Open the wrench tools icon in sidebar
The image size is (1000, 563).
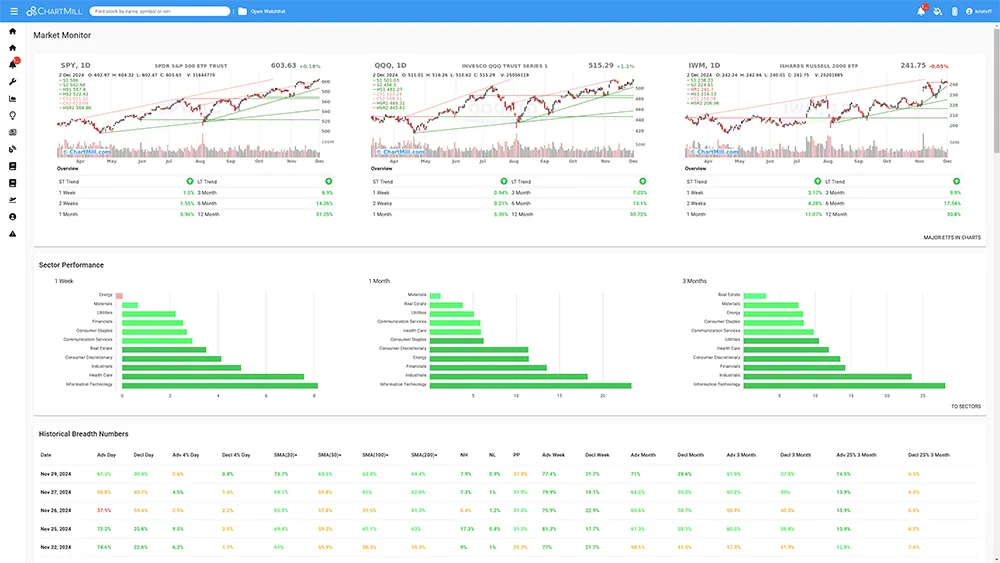coord(13,82)
